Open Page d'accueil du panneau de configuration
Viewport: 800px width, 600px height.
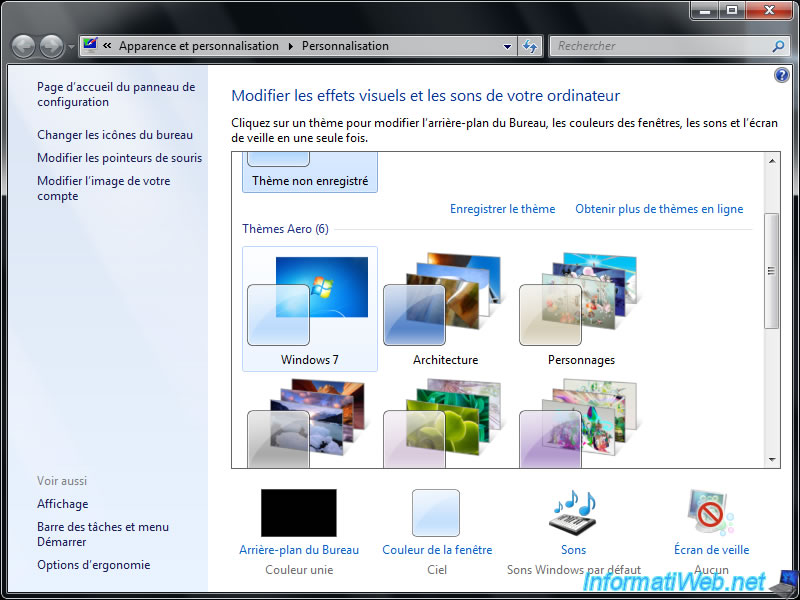pos(116,94)
